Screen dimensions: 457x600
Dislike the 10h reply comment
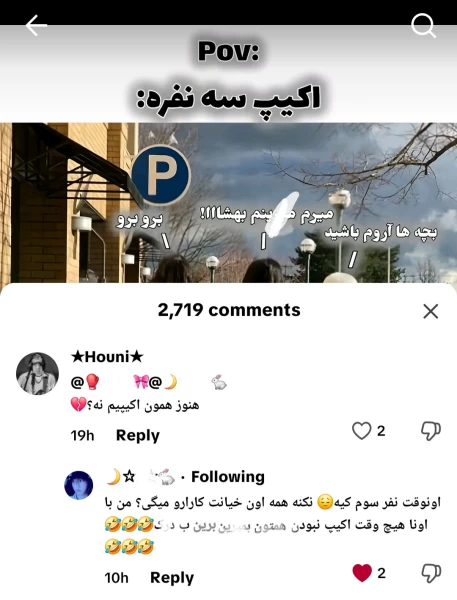coord(431,573)
